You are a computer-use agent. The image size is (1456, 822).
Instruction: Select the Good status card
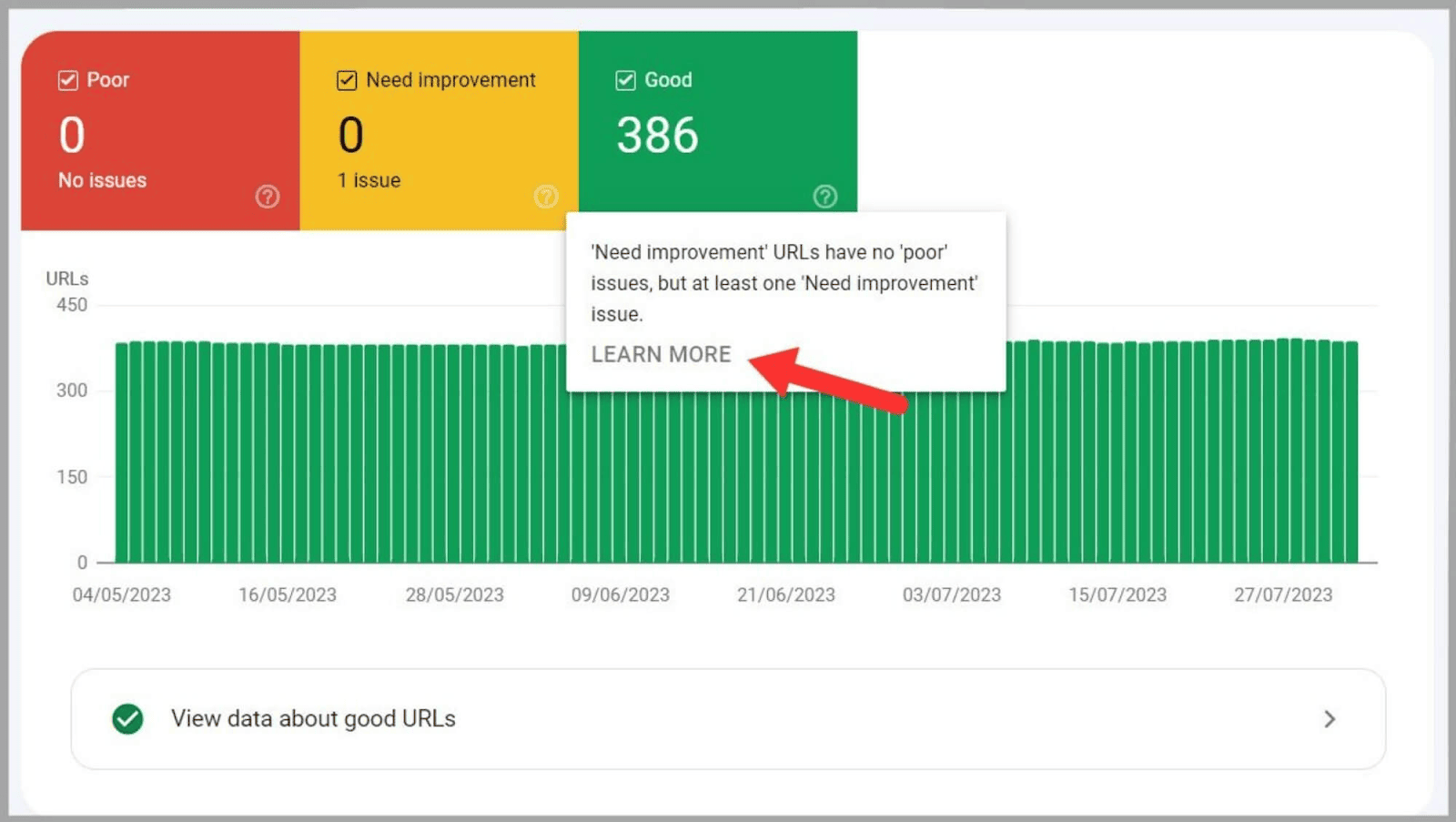click(x=719, y=127)
